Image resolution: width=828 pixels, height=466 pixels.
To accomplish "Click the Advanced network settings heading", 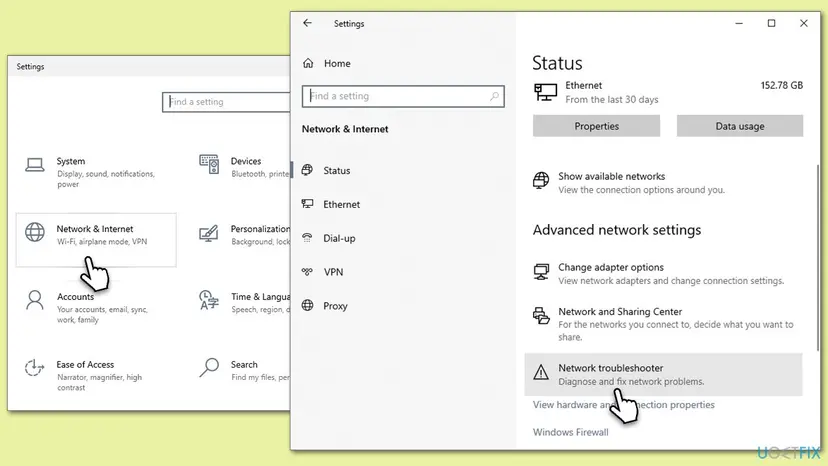I will (617, 230).
